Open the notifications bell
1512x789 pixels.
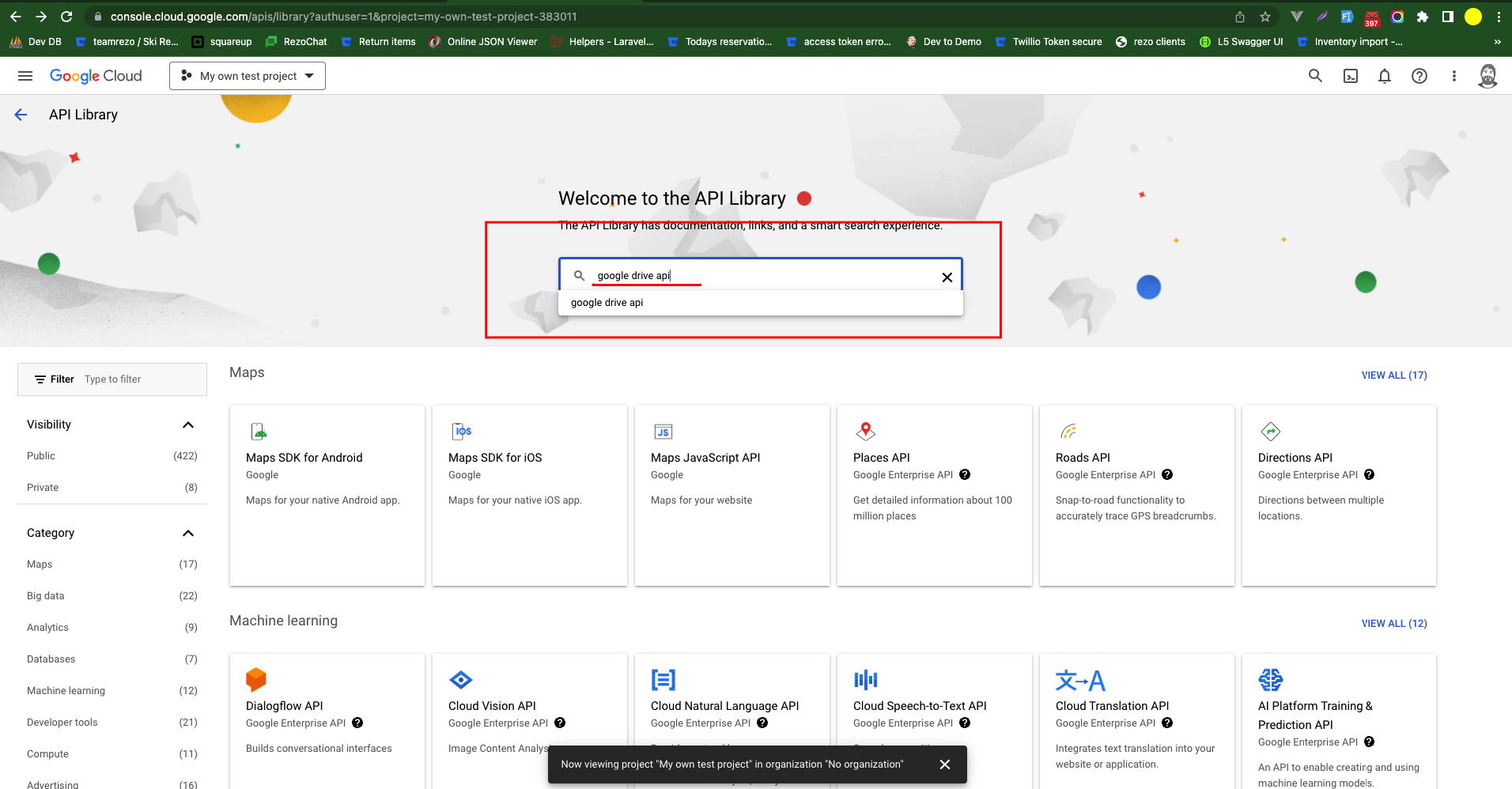pos(1385,76)
